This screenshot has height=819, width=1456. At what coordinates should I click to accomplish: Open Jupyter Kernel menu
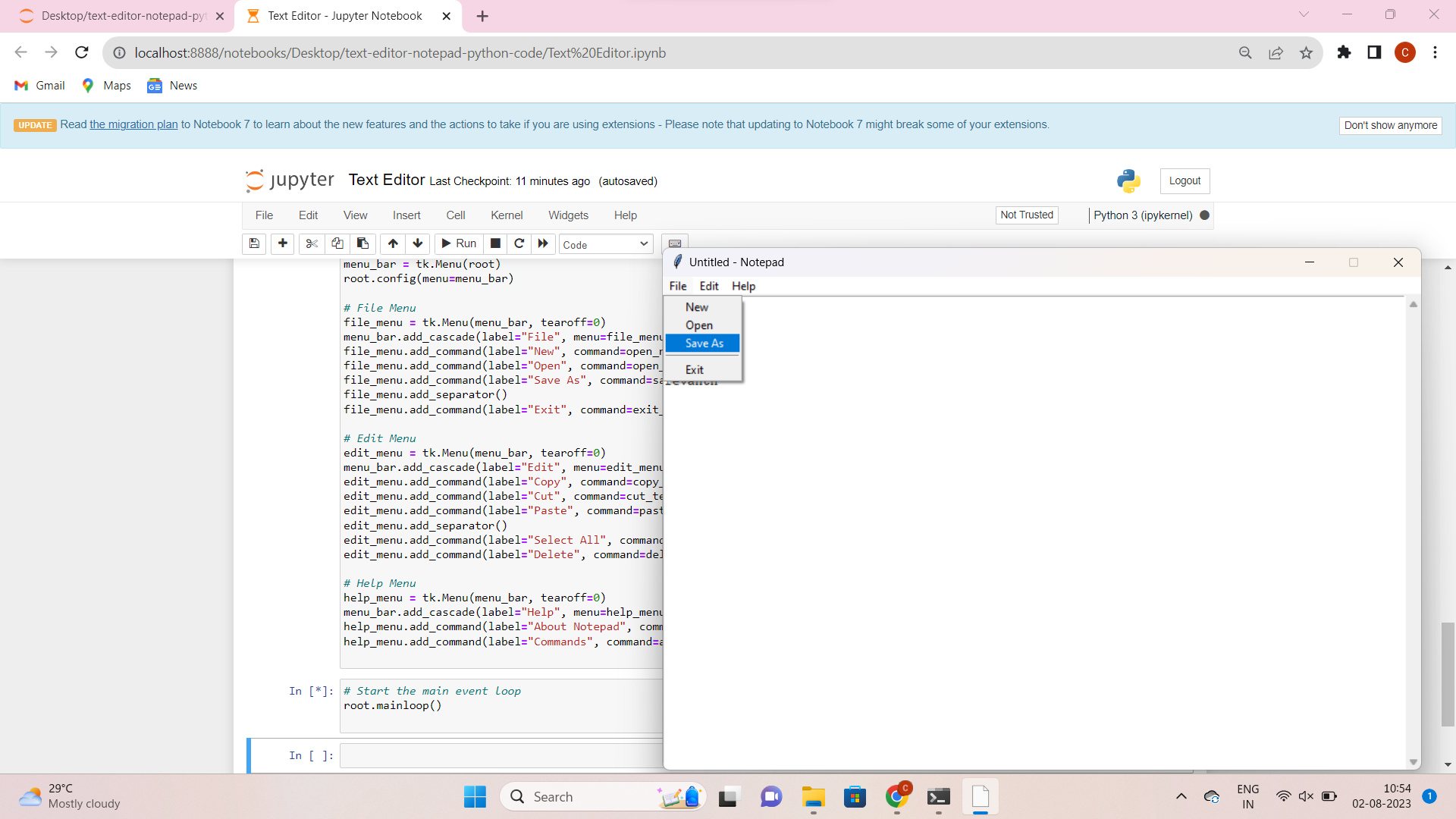click(507, 215)
